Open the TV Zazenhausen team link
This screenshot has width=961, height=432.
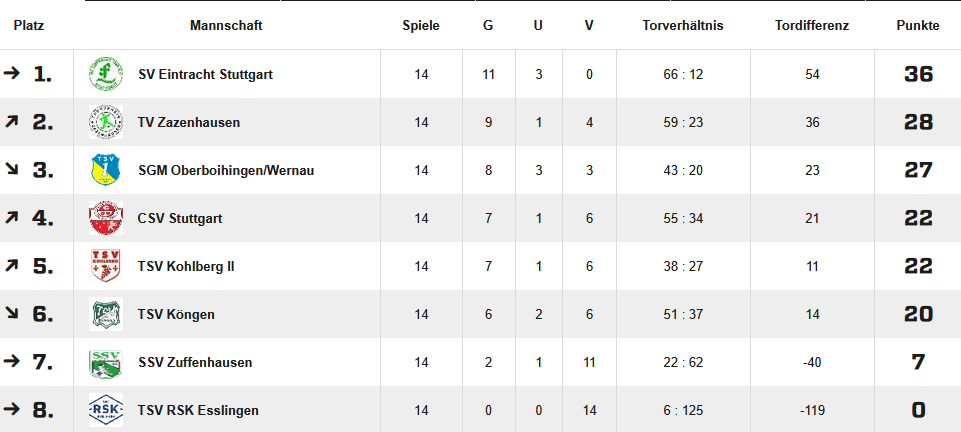click(189, 123)
